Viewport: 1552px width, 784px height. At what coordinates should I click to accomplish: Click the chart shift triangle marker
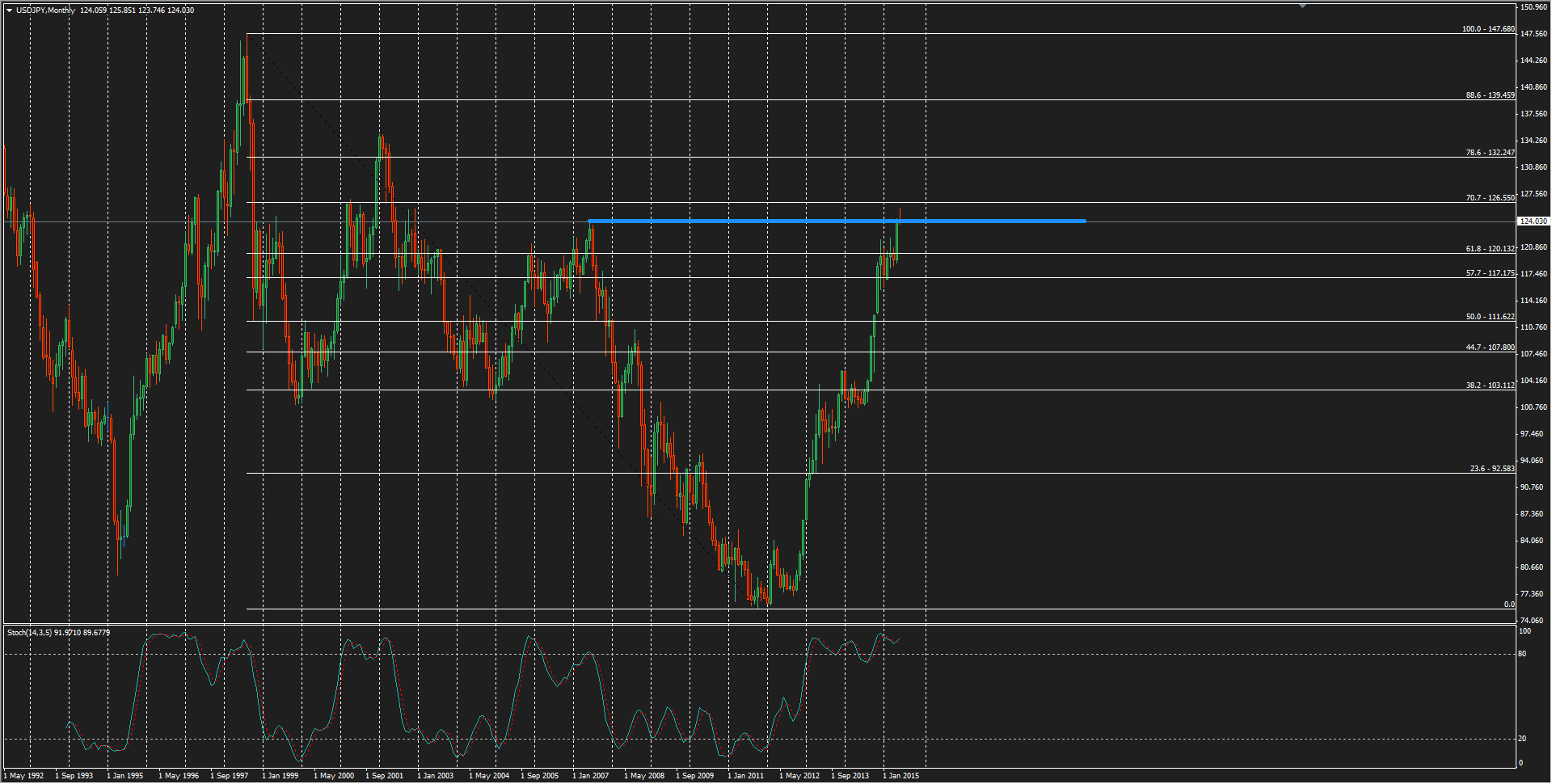point(1302,6)
